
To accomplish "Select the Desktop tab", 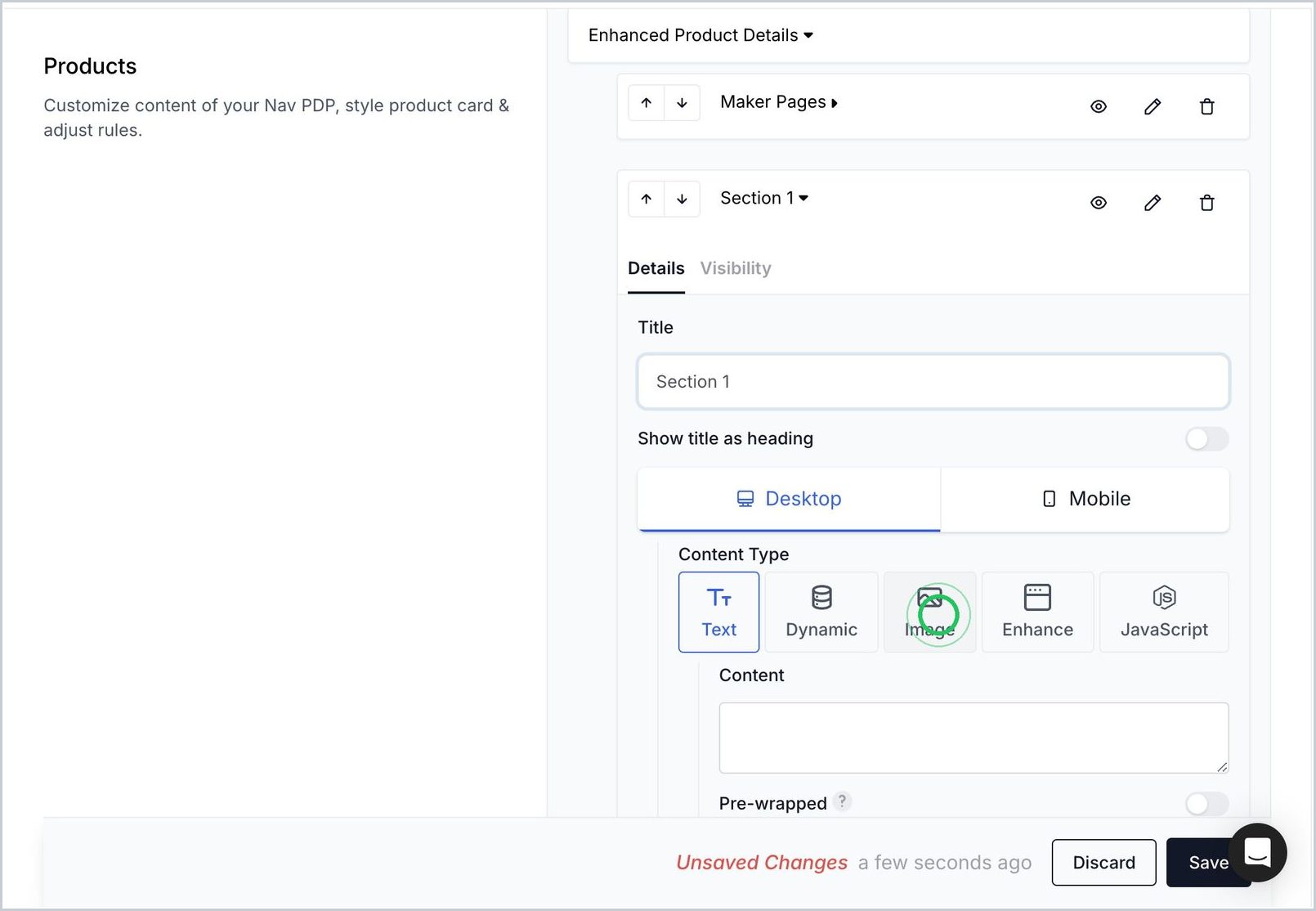I will pos(789,499).
